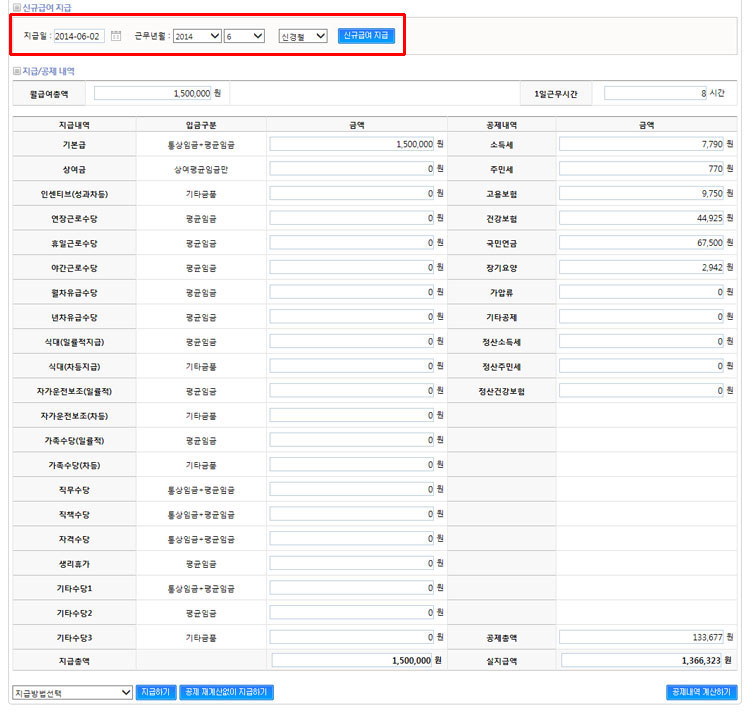Click the 장기요양 deduction field
This screenshot has height=712, width=750.
pos(641,267)
